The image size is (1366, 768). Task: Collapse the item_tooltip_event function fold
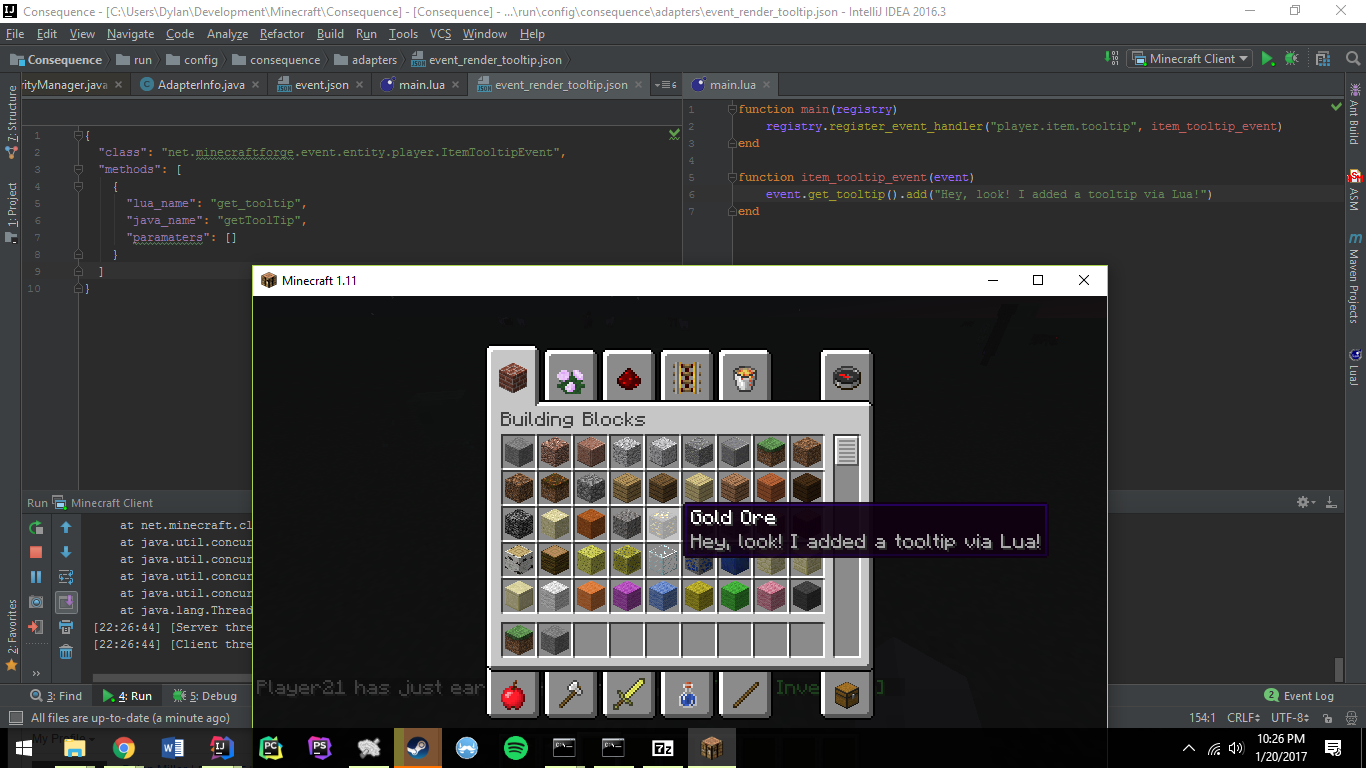click(x=733, y=178)
